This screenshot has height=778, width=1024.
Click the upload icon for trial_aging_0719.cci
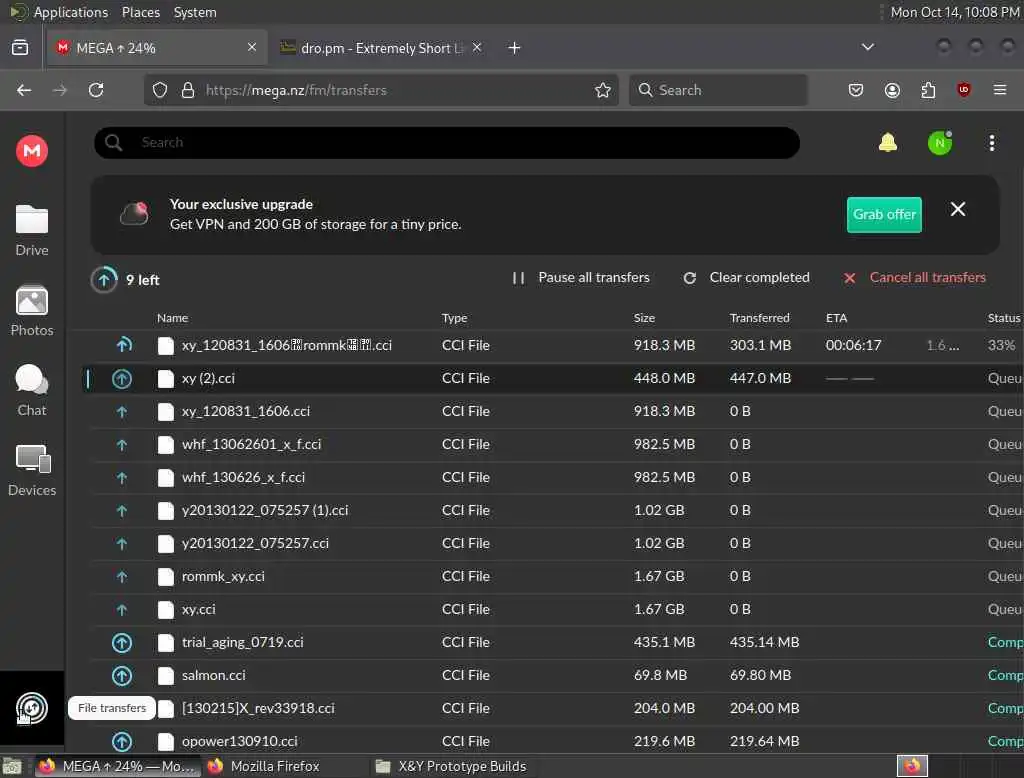(121, 643)
